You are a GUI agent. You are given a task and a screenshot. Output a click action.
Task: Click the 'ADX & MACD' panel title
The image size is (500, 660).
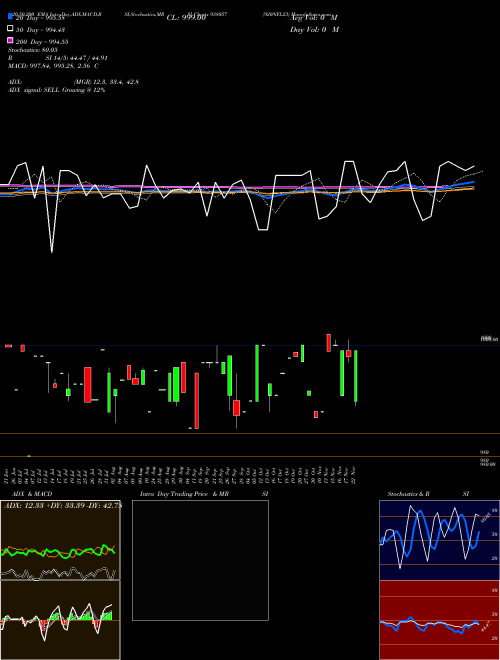[x=32, y=494]
